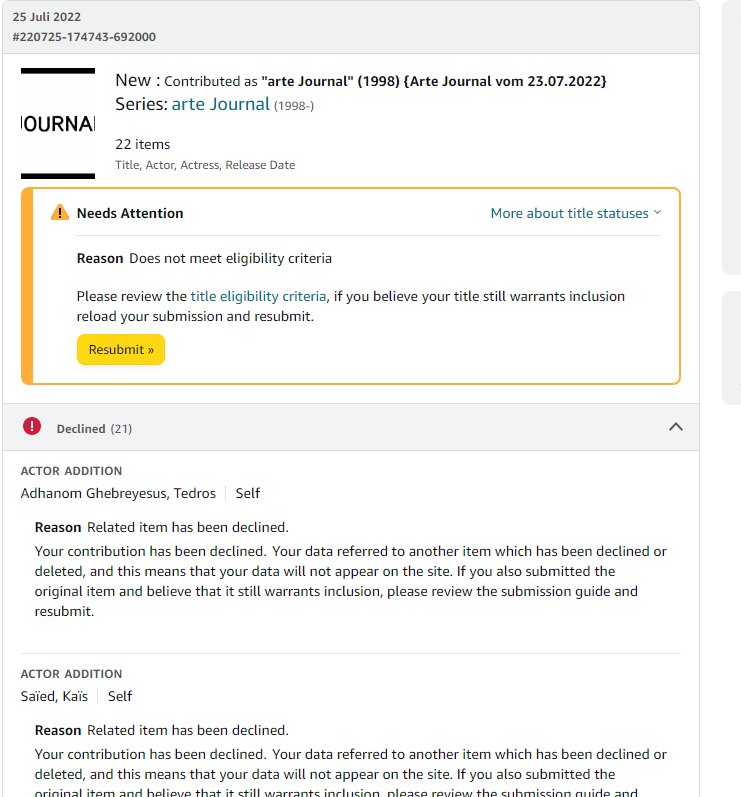Open the title eligibility criteria link
This screenshot has width=741, height=797.
click(x=258, y=296)
